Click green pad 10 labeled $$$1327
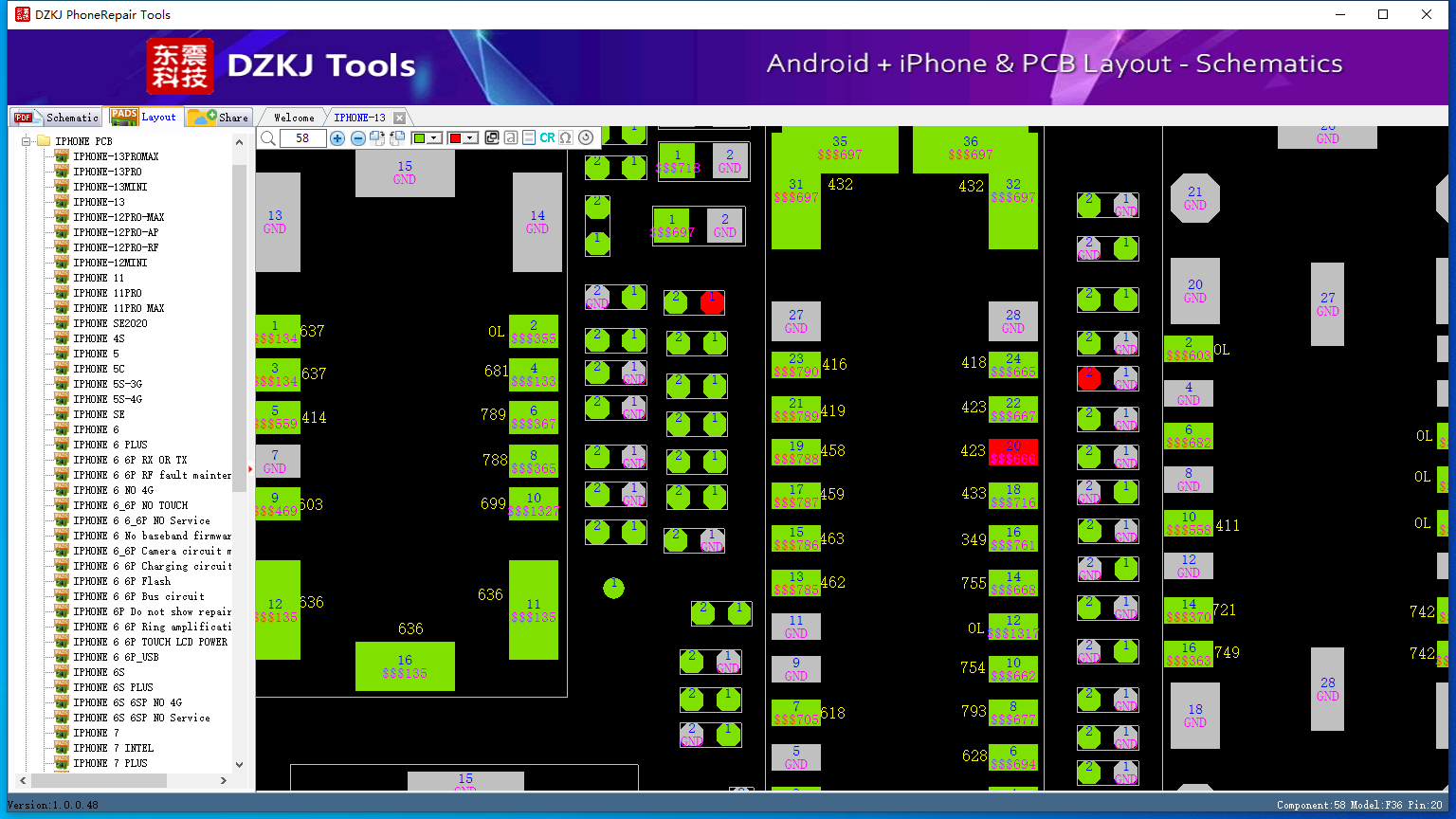The image size is (1456, 819). pyautogui.click(x=534, y=503)
